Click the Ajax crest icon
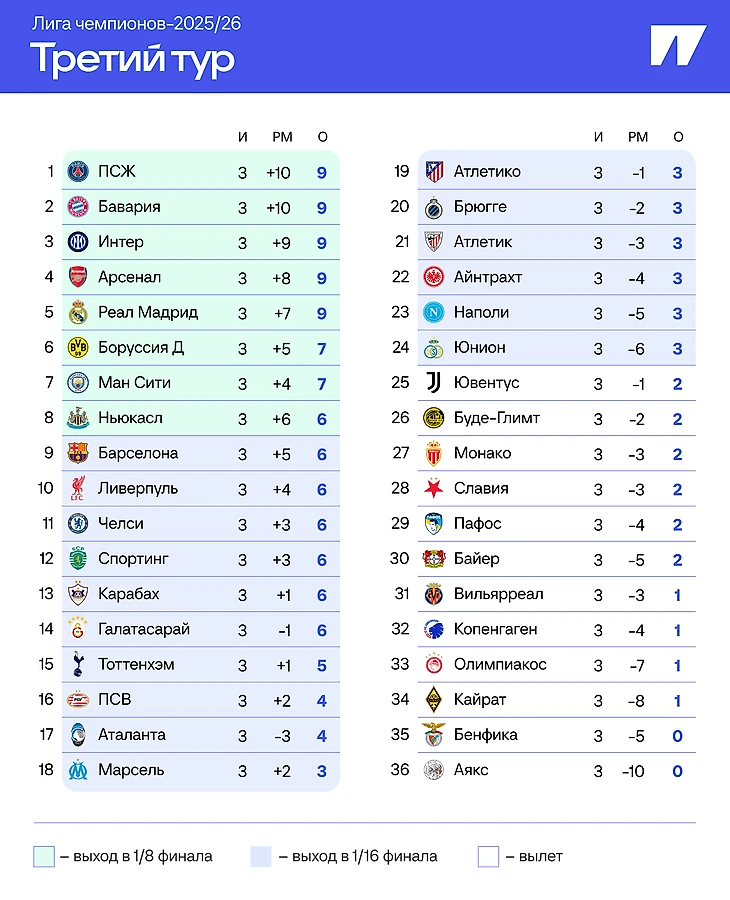730x900 pixels. click(433, 770)
